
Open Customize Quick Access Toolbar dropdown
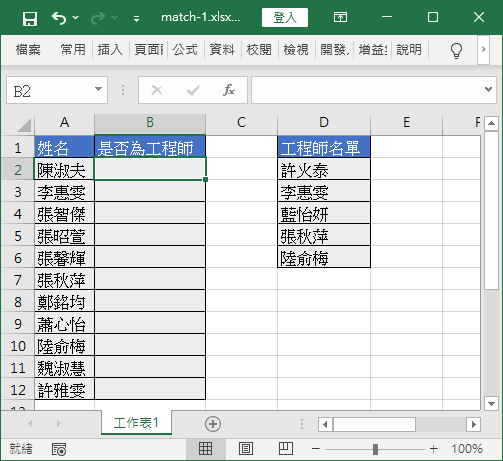click(x=136, y=19)
